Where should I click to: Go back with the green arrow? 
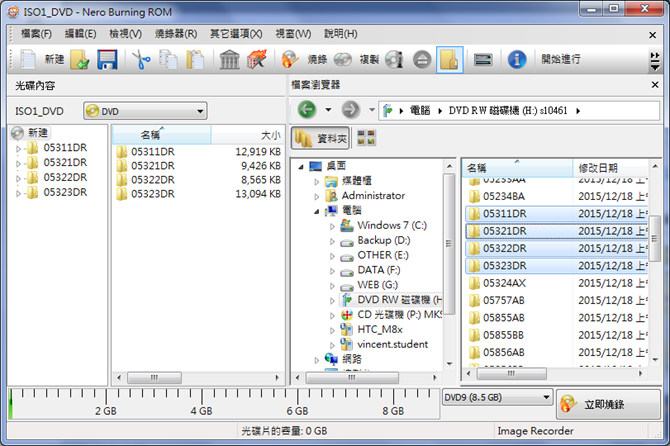(307, 110)
